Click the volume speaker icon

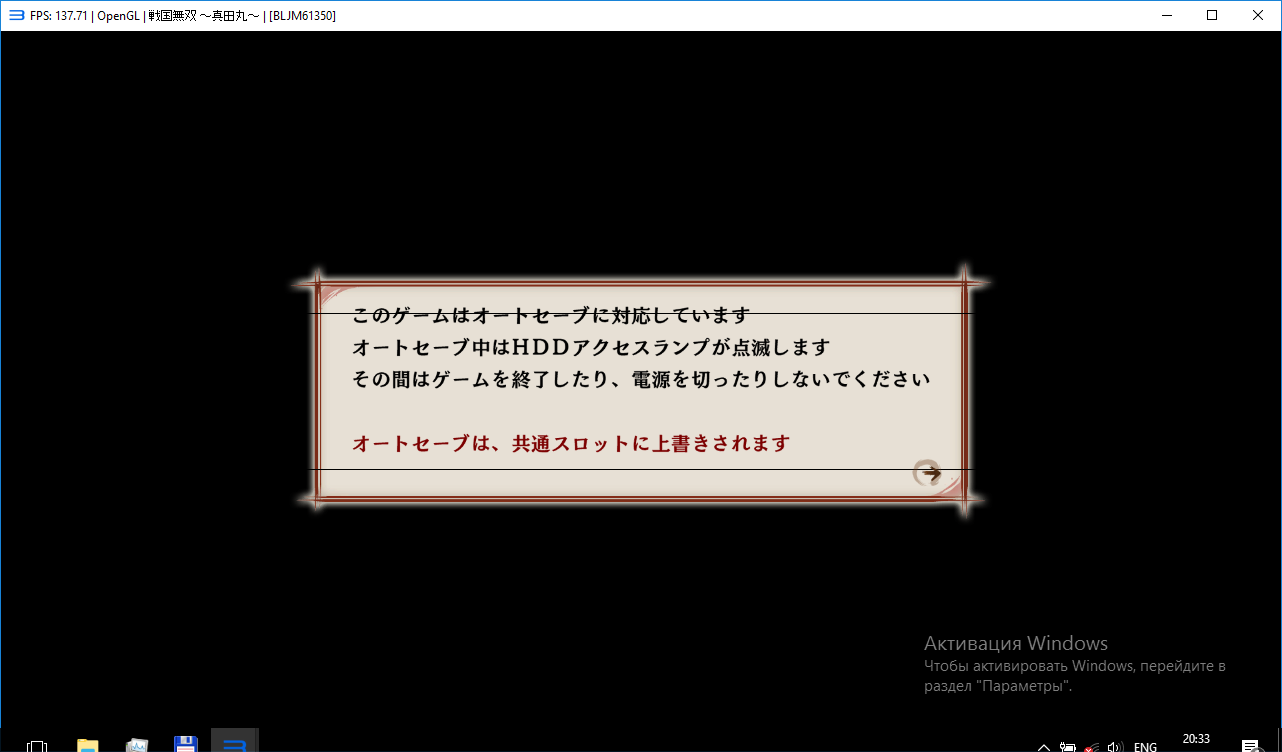click(x=1116, y=747)
